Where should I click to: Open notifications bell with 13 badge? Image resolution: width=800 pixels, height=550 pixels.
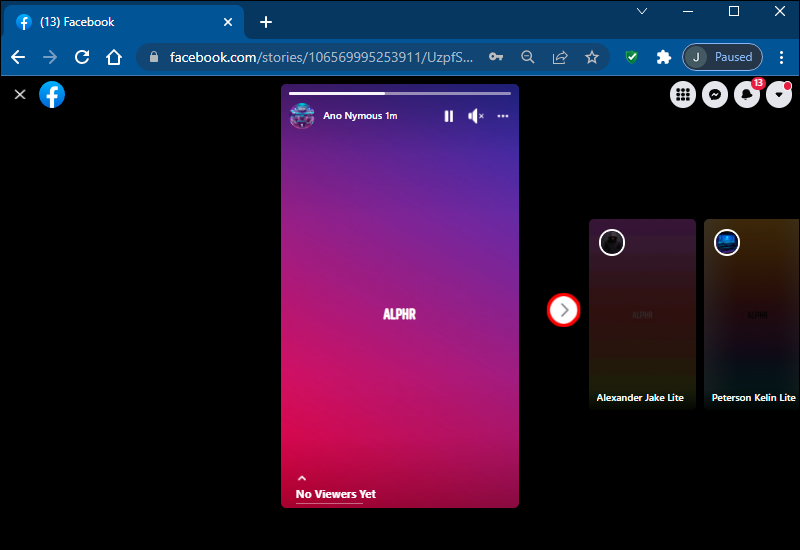point(747,94)
